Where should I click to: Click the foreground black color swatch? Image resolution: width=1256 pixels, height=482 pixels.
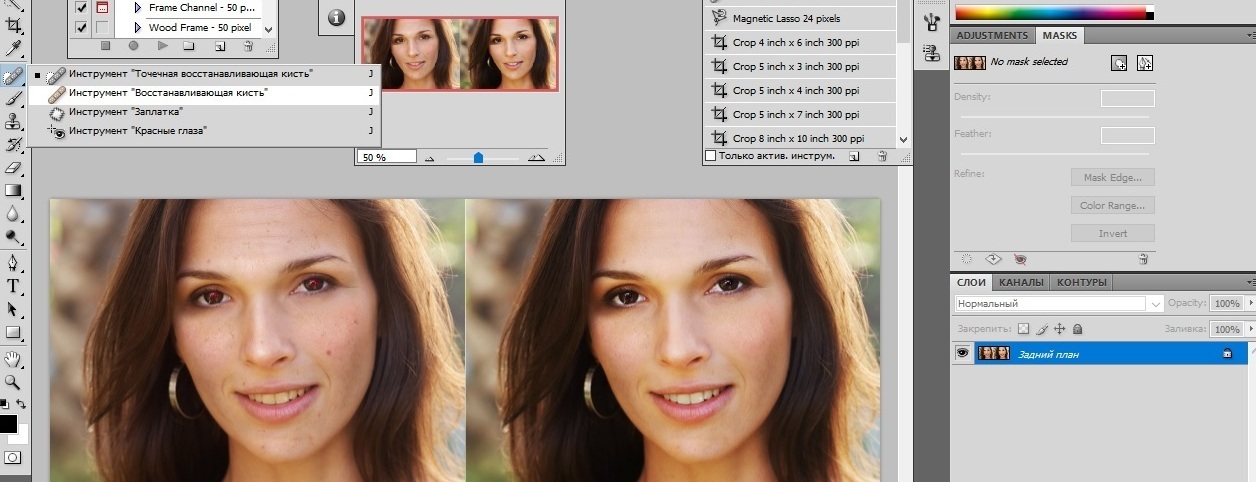click(8, 424)
